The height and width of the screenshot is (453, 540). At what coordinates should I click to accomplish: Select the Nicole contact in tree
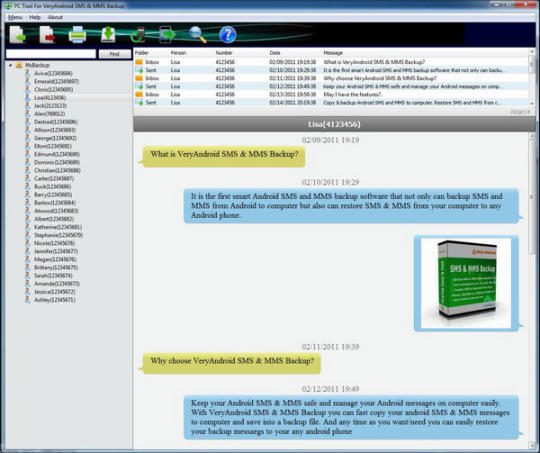pos(54,244)
